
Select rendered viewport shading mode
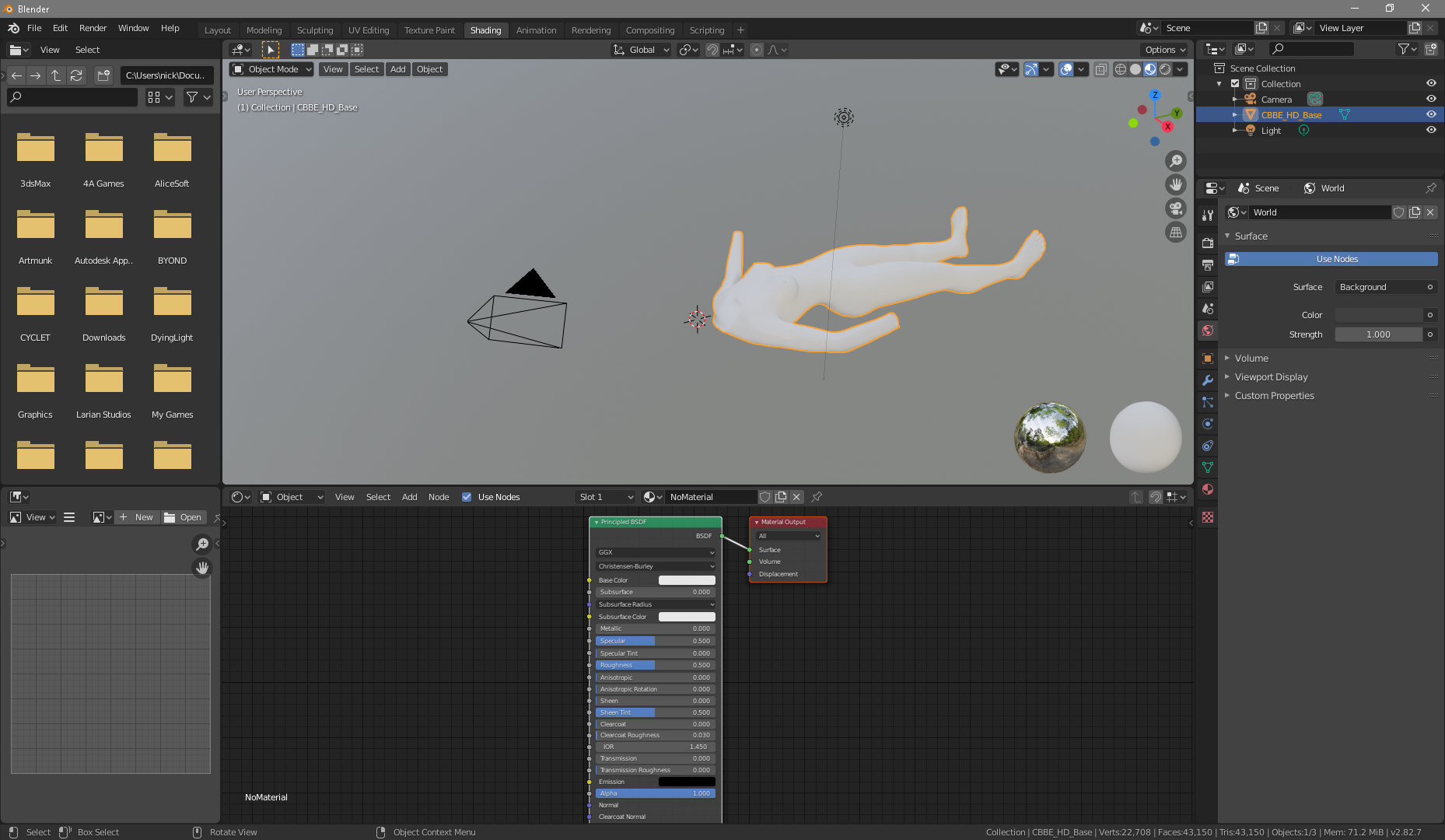[x=1165, y=69]
